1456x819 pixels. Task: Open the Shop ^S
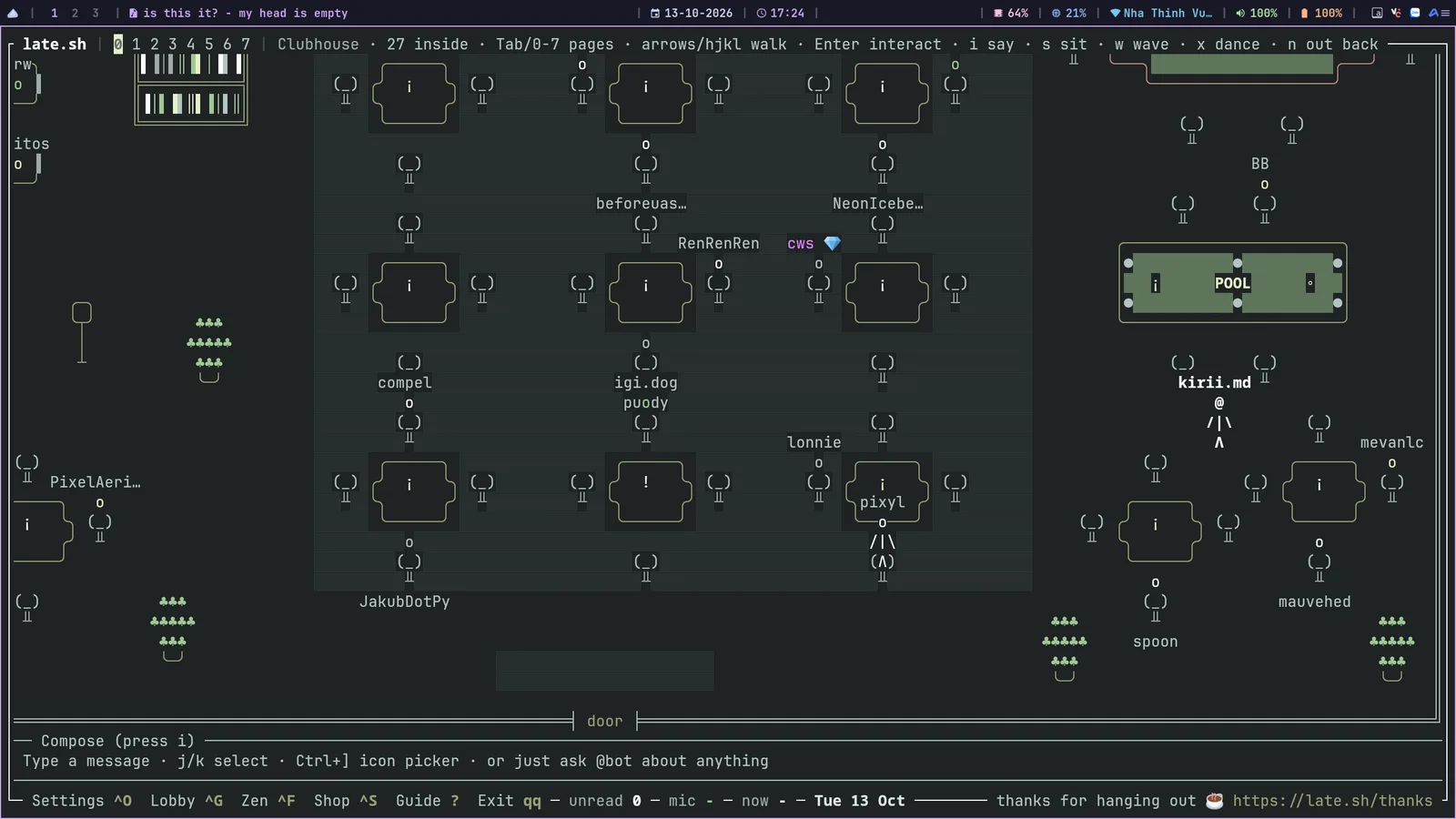tap(346, 801)
